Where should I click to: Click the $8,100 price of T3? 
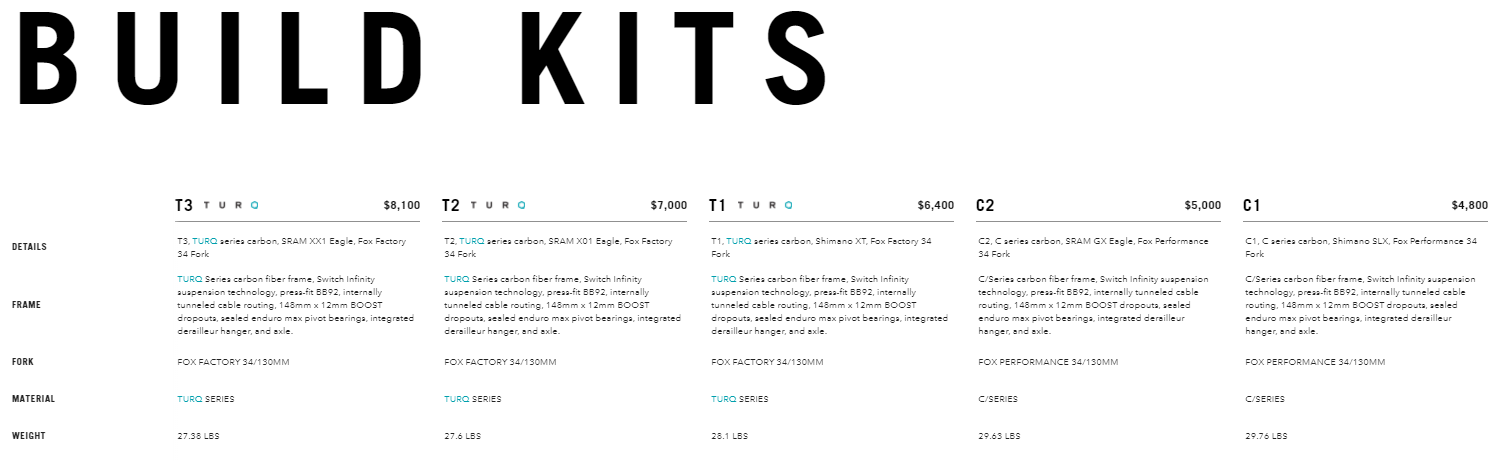pyautogui.click(x=402, y=205)
